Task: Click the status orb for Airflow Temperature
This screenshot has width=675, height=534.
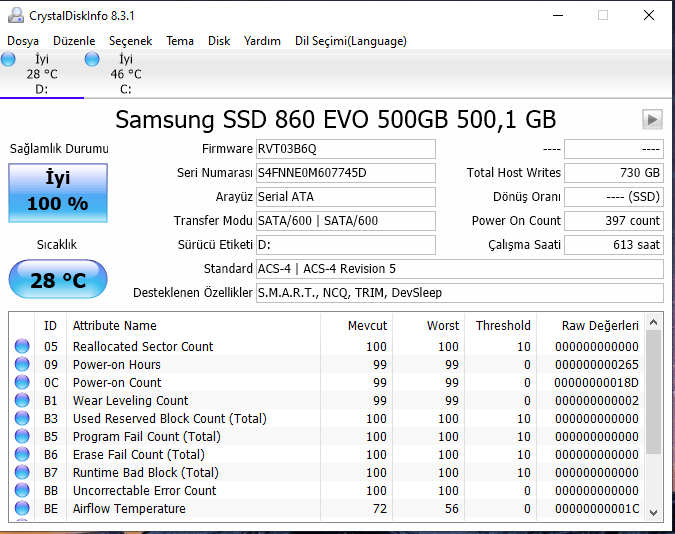Action: [22, 509]
